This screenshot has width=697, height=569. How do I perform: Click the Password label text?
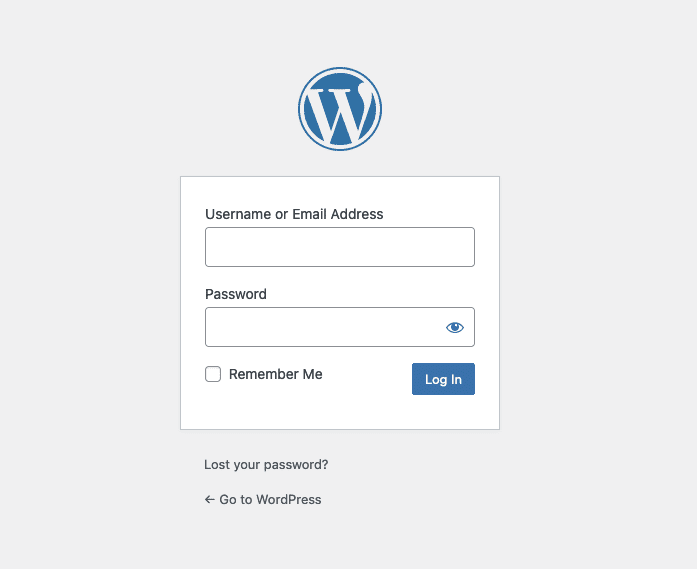pyautogui.click(x=236, y=294)
